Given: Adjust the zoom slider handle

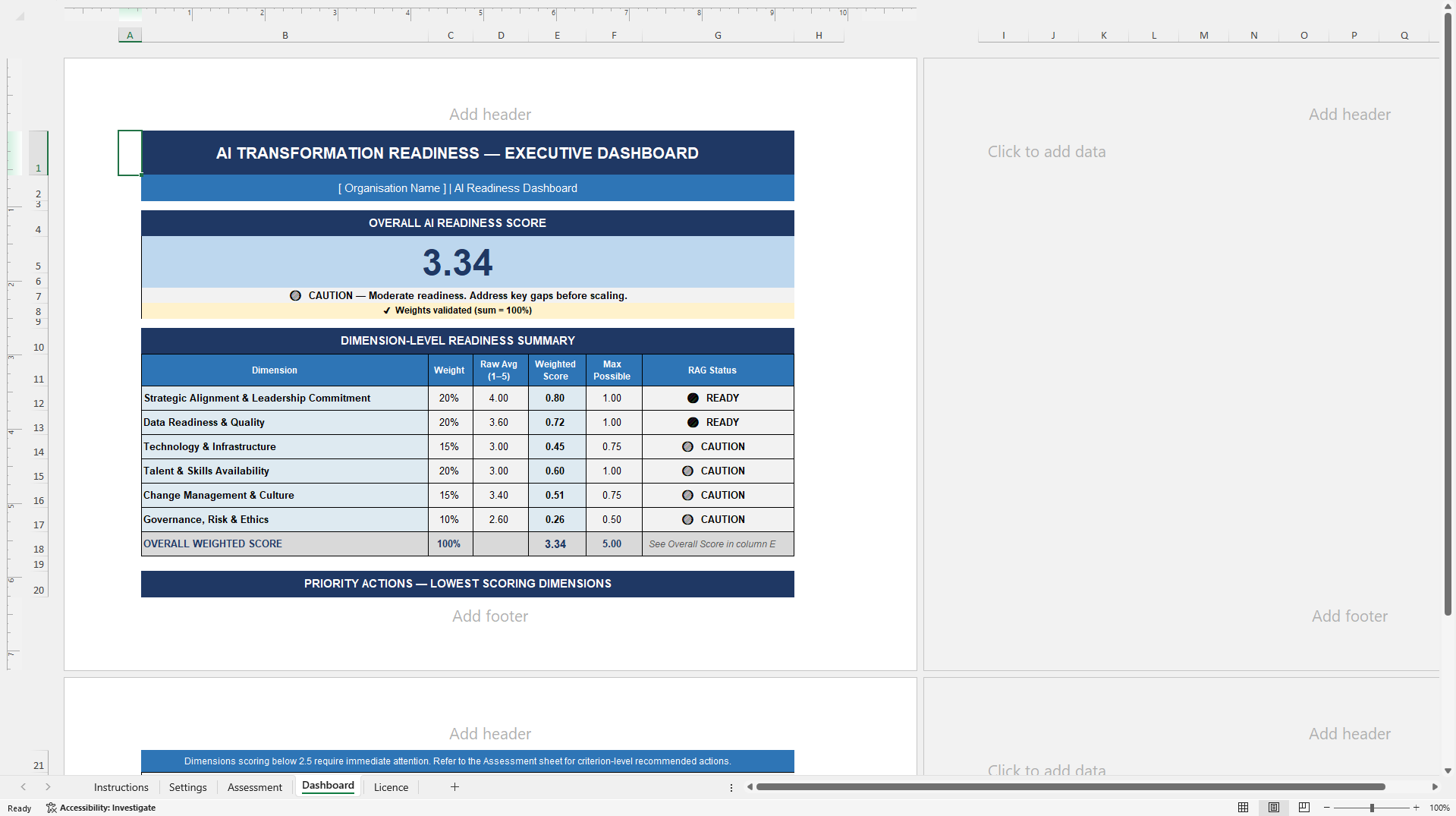Looking at the screenshot, I should pos(1372,808).
